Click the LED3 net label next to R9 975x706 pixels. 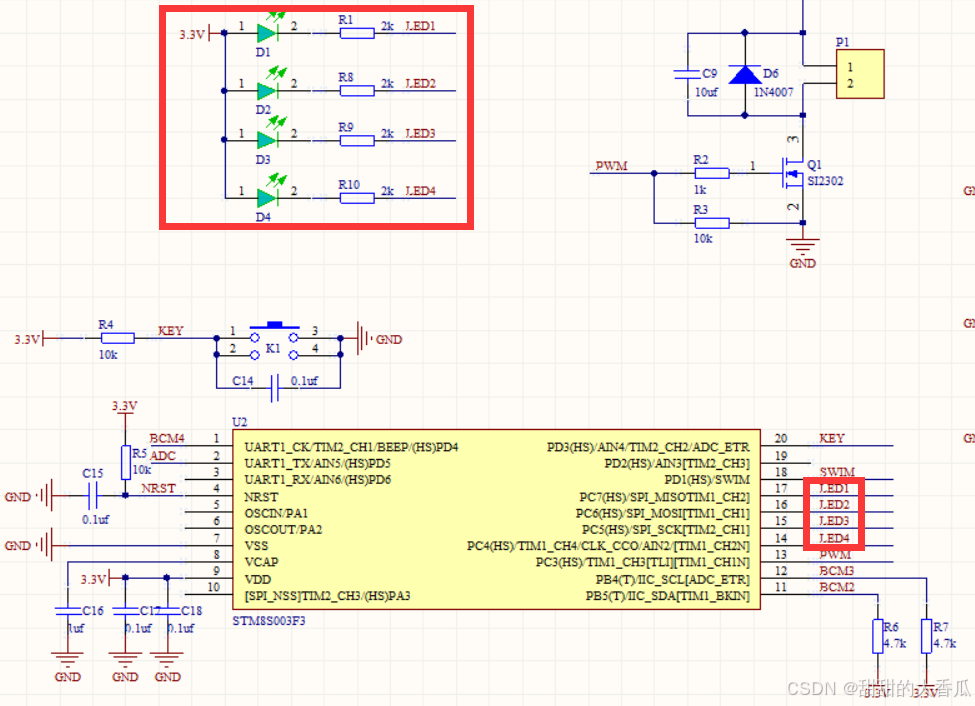point(420,133)
